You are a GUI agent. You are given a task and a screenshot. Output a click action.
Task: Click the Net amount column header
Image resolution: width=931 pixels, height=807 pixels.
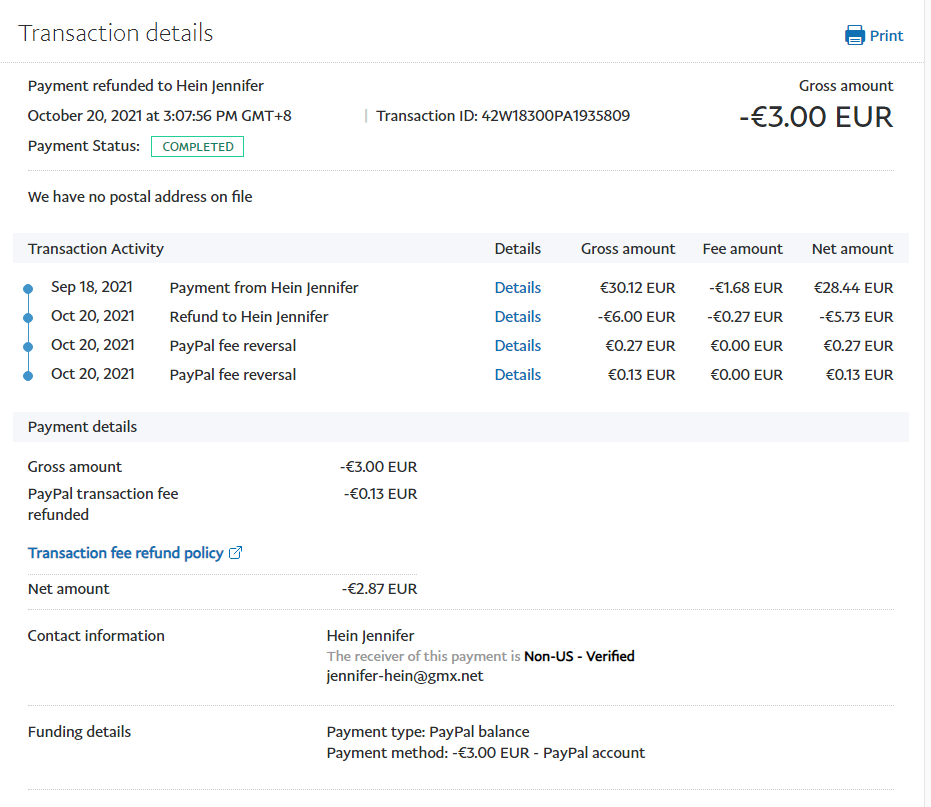(x=852, y=249)
